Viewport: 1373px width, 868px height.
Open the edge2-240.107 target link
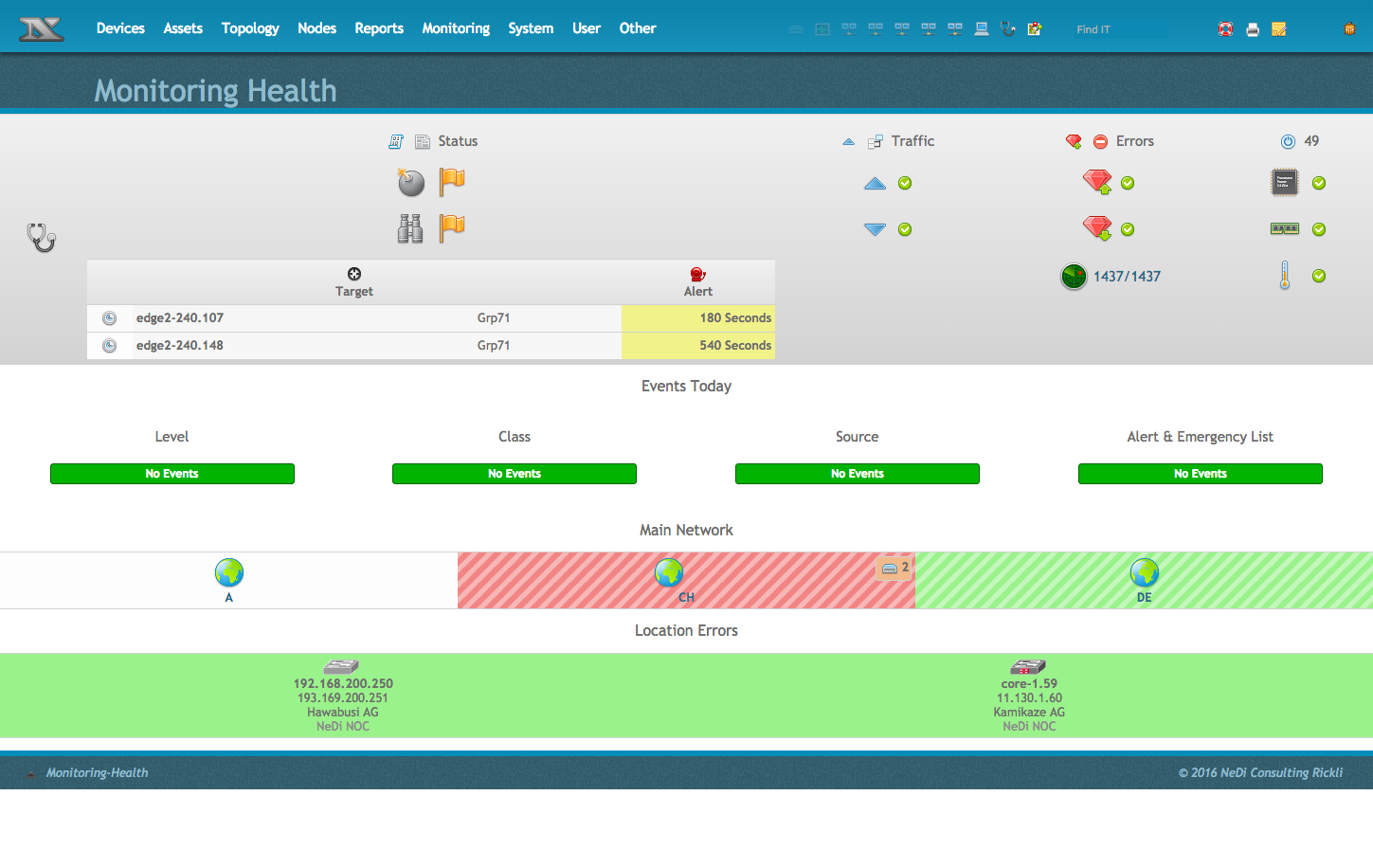pyautogui.click(x=180, y=318)
